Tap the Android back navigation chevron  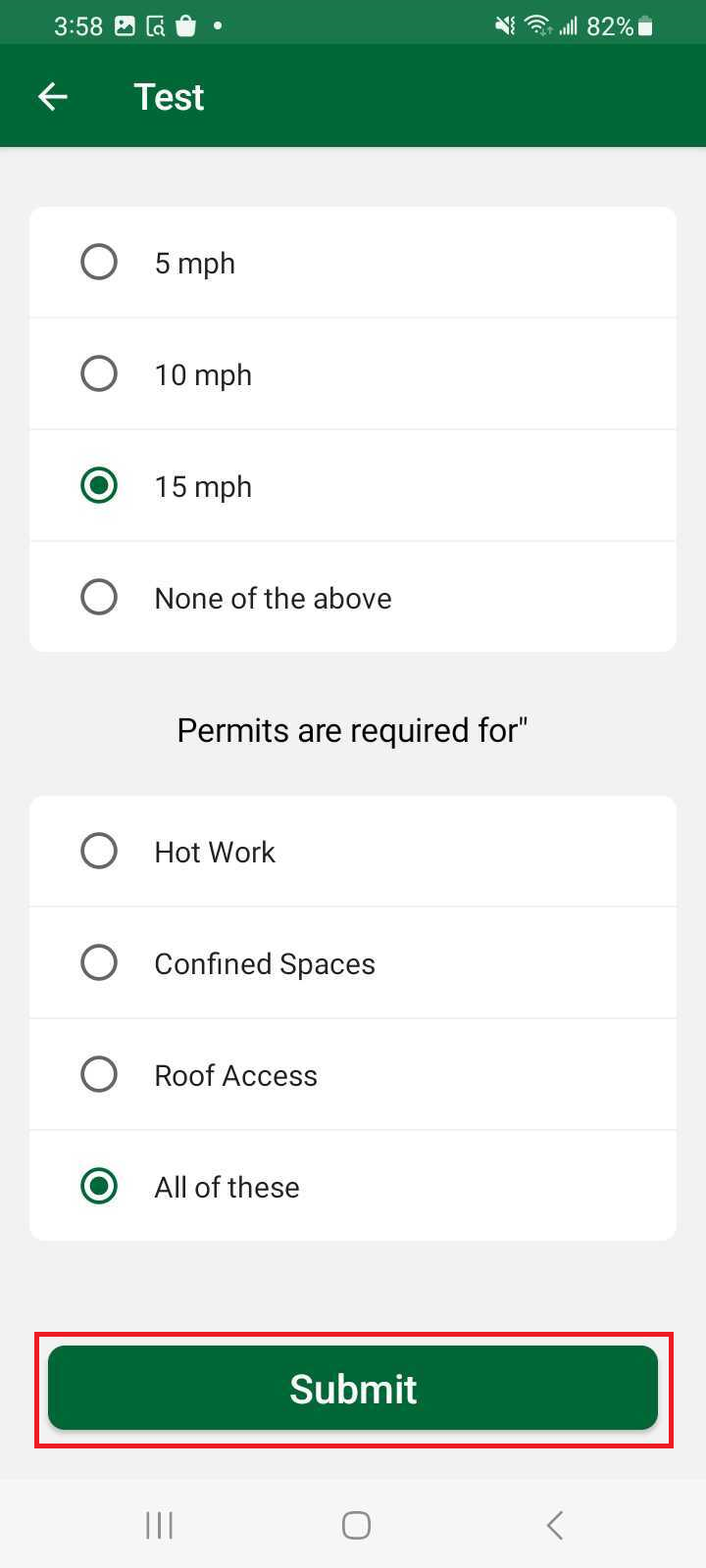555,1525
